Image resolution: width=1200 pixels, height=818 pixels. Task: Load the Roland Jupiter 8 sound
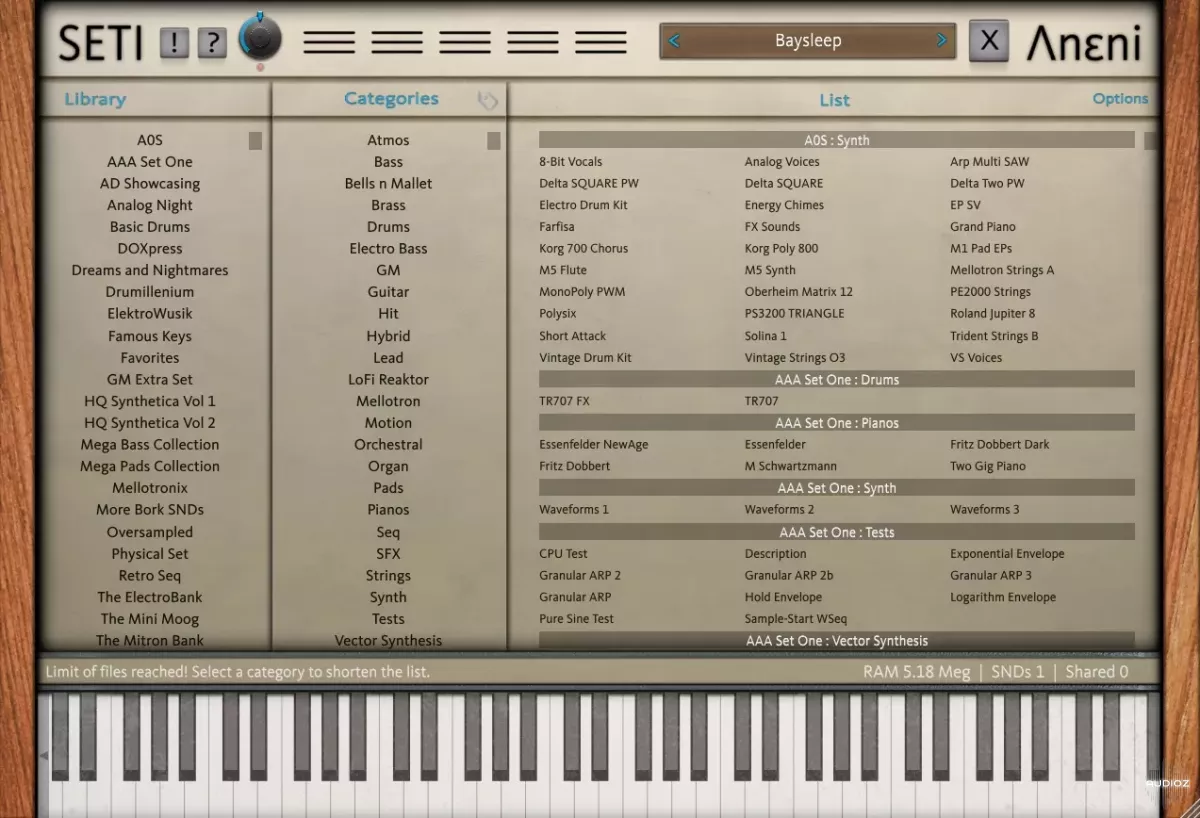(993, 314)
